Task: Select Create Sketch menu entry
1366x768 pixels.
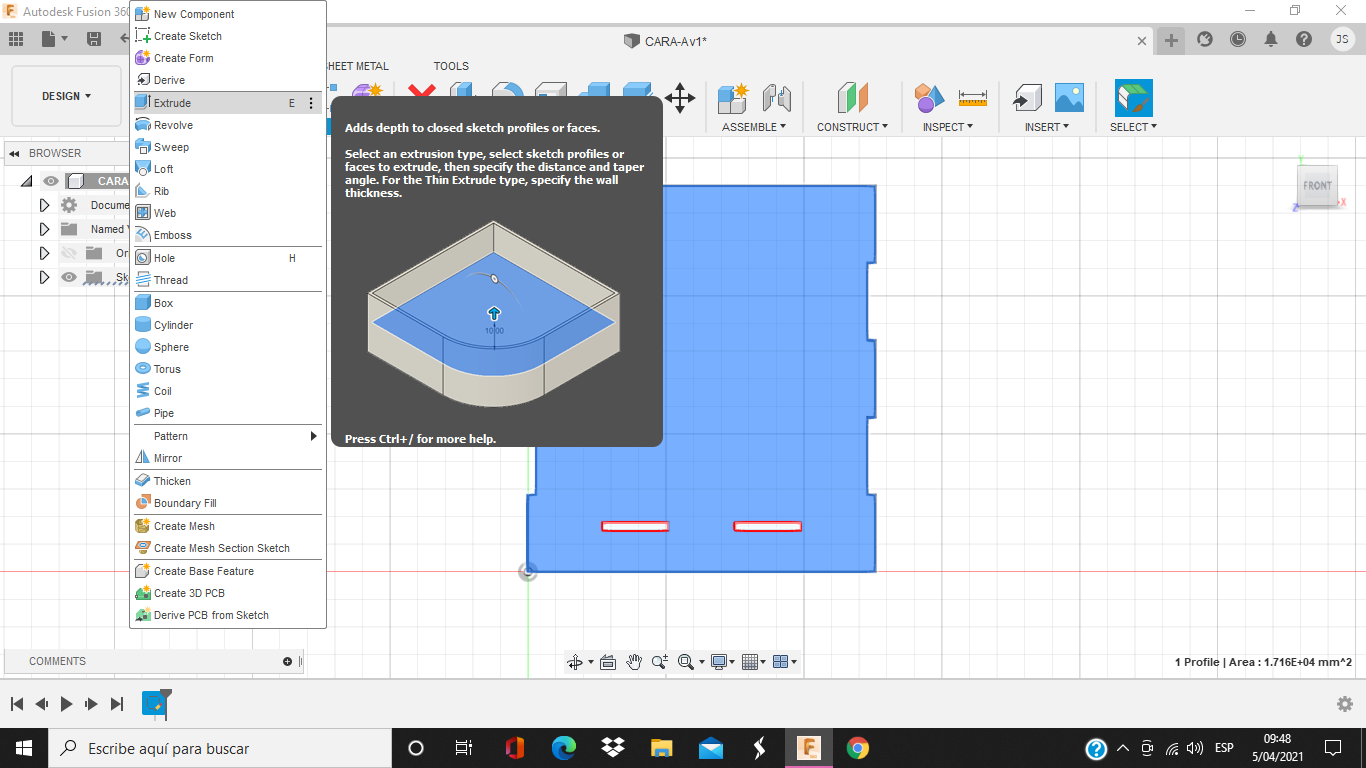Action: (228, 36)
